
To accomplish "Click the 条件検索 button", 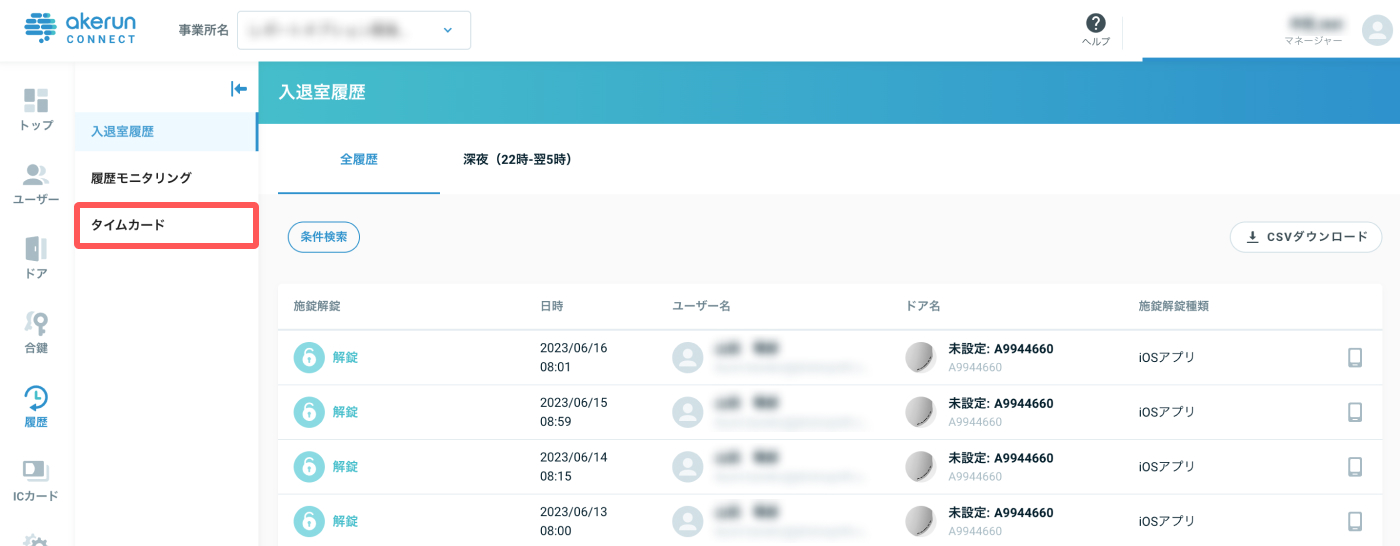I will (324, 237).
